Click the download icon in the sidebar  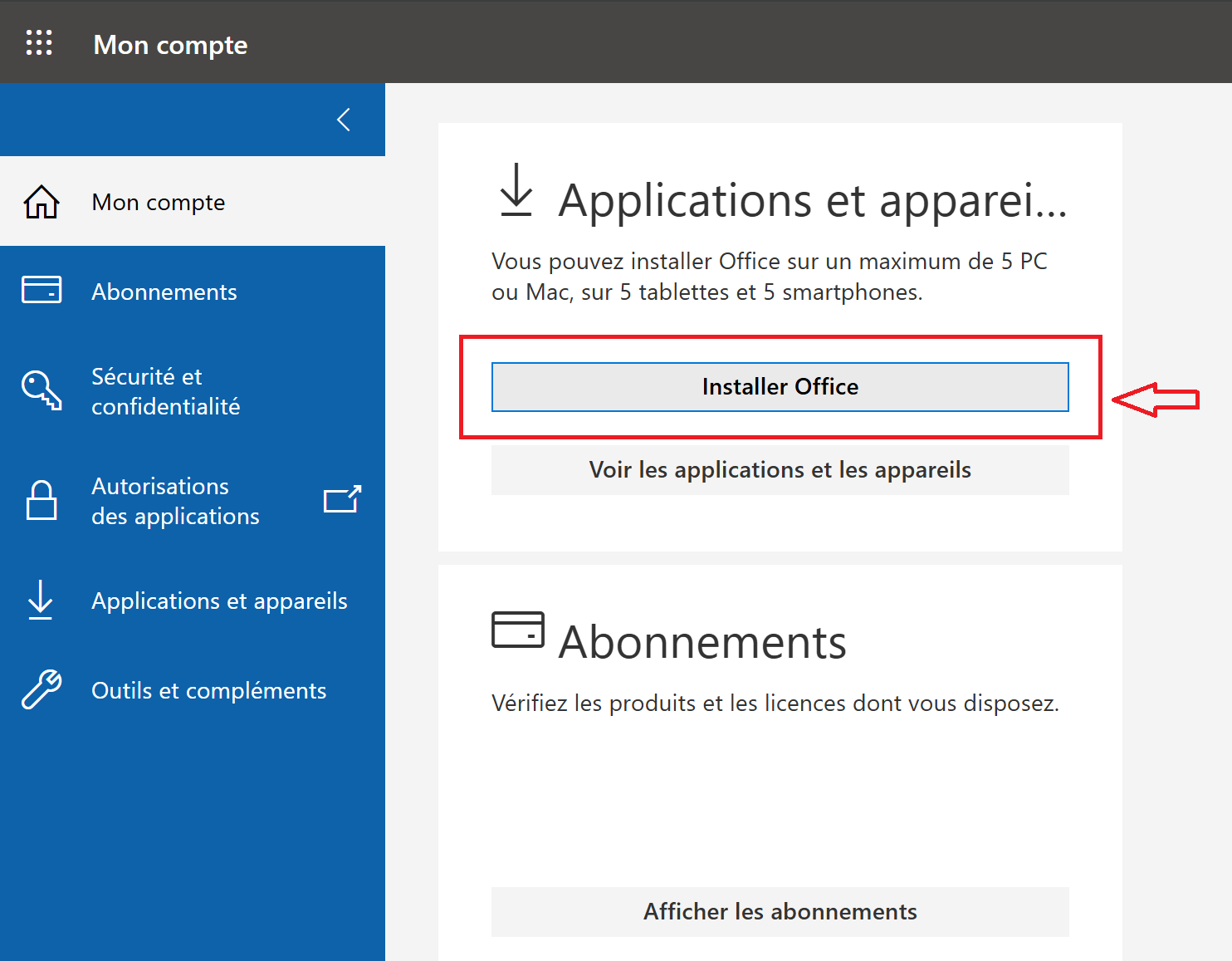pos(40,600)
